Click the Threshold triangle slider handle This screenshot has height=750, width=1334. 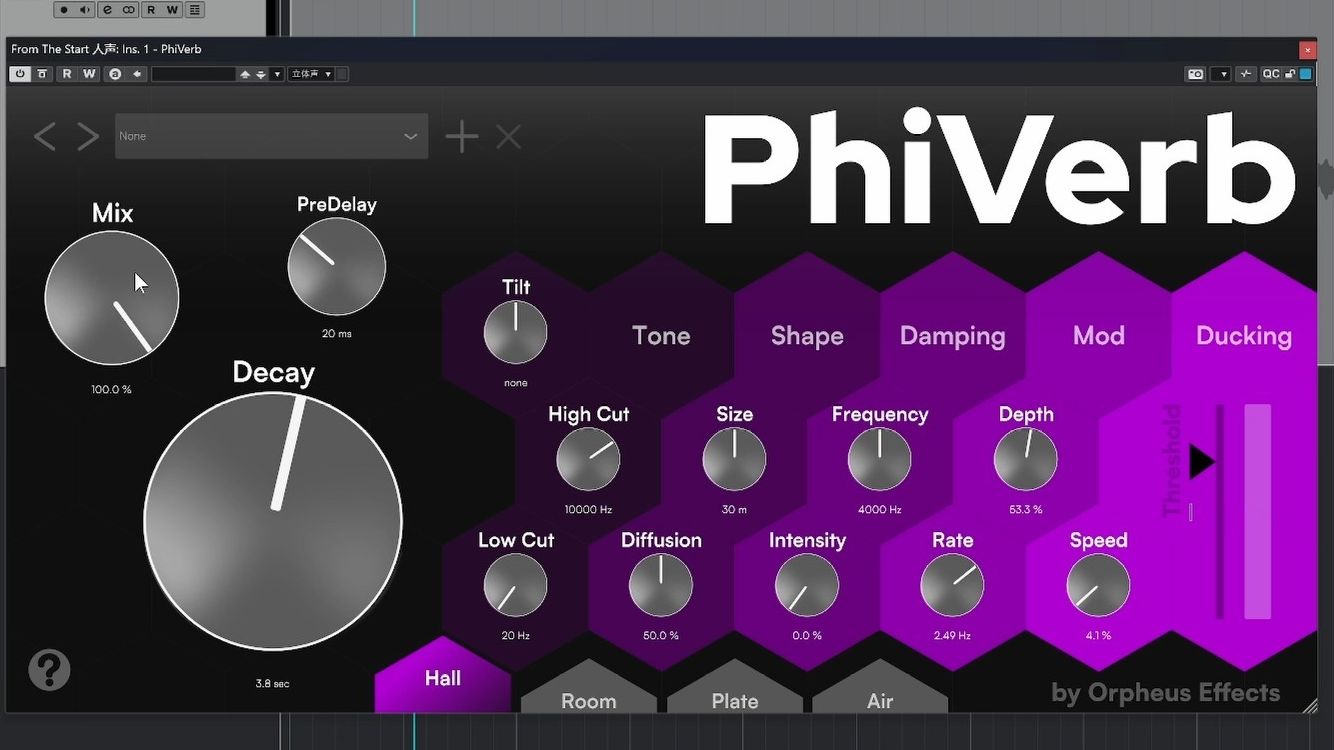1202,462
